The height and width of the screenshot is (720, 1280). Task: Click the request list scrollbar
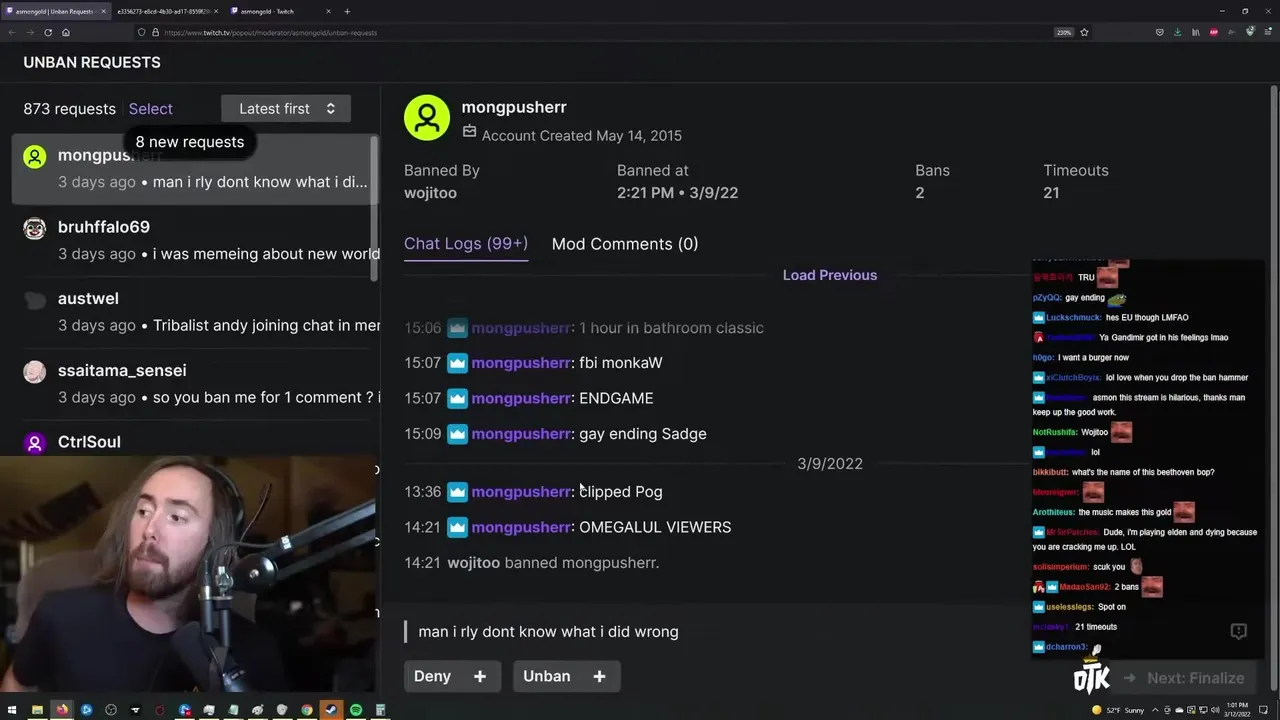coord(375,208)
